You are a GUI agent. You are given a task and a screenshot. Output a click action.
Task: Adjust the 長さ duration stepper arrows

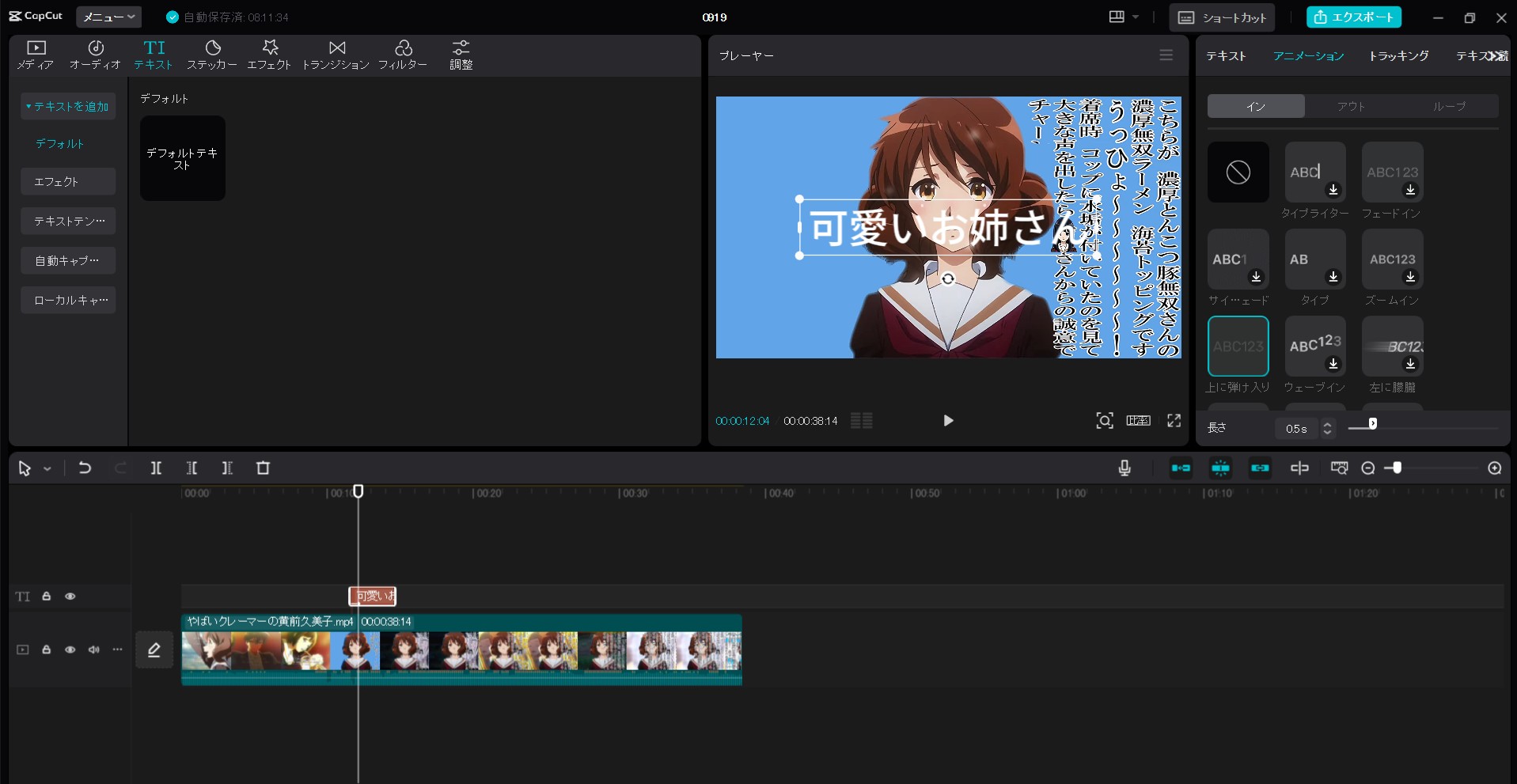click(x=1328, y=428)
